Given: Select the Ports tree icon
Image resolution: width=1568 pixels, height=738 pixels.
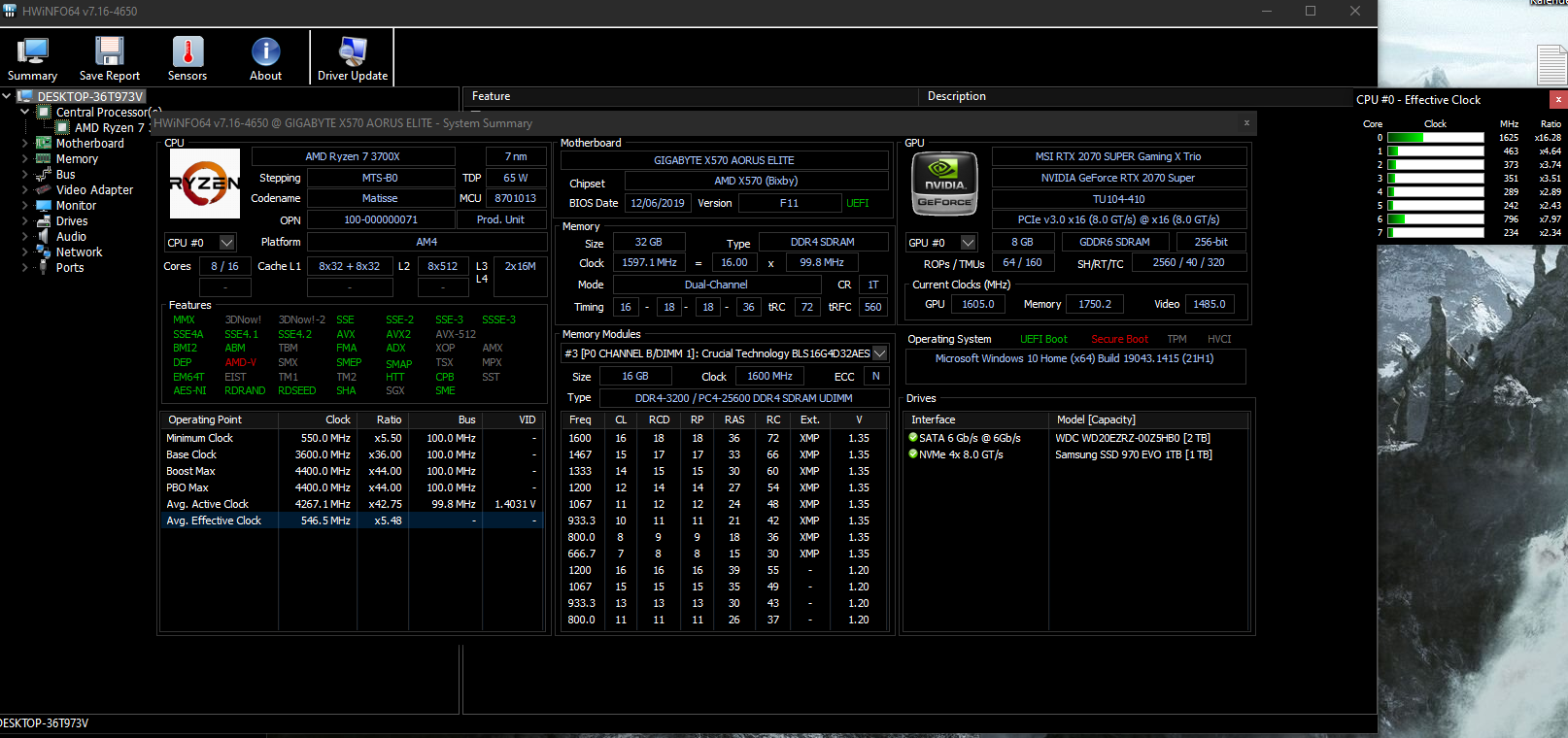Looking at the screenshot, I should click(x=44, y=267).
